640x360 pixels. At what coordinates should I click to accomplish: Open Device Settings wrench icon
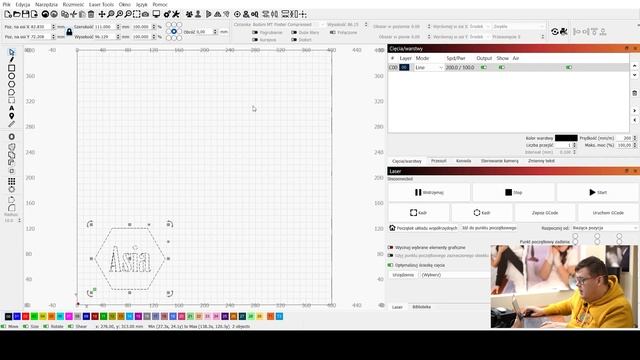(x=176, y=14)
